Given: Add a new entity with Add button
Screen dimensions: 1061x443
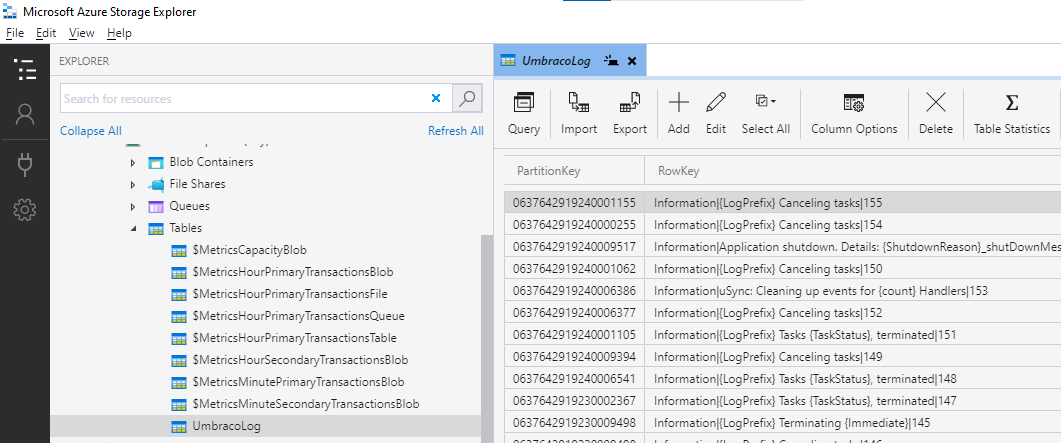Looking at the screenshot, I should [679, 114].
